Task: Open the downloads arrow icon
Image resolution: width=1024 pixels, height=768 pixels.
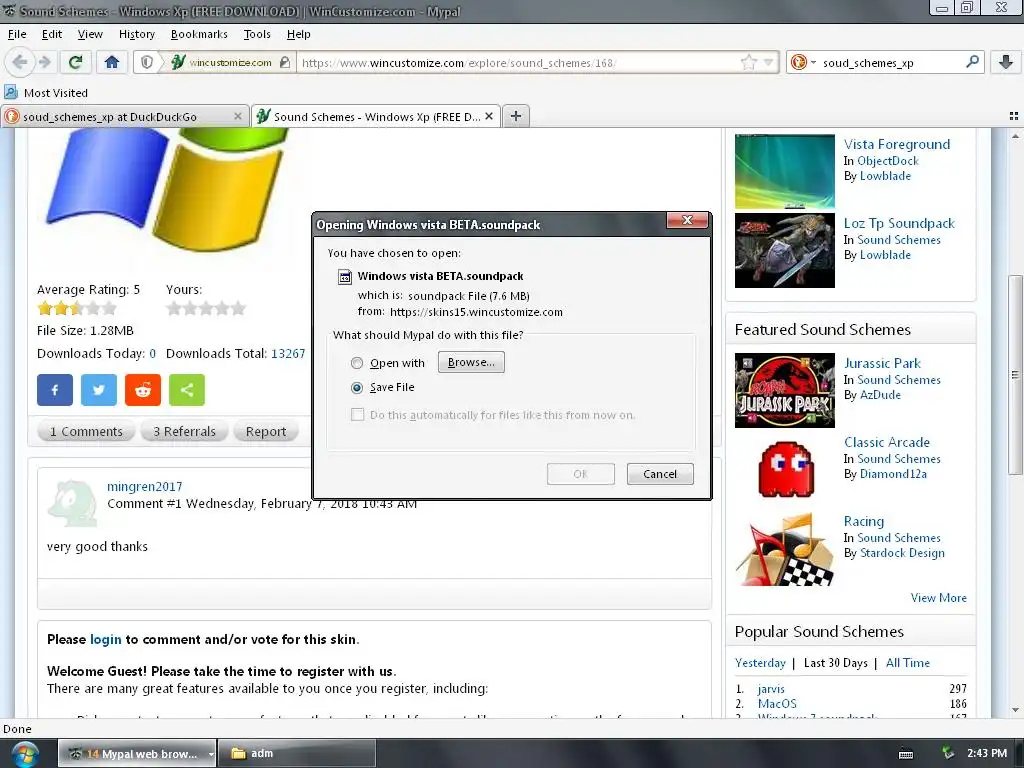Action: click(1006, 62)
